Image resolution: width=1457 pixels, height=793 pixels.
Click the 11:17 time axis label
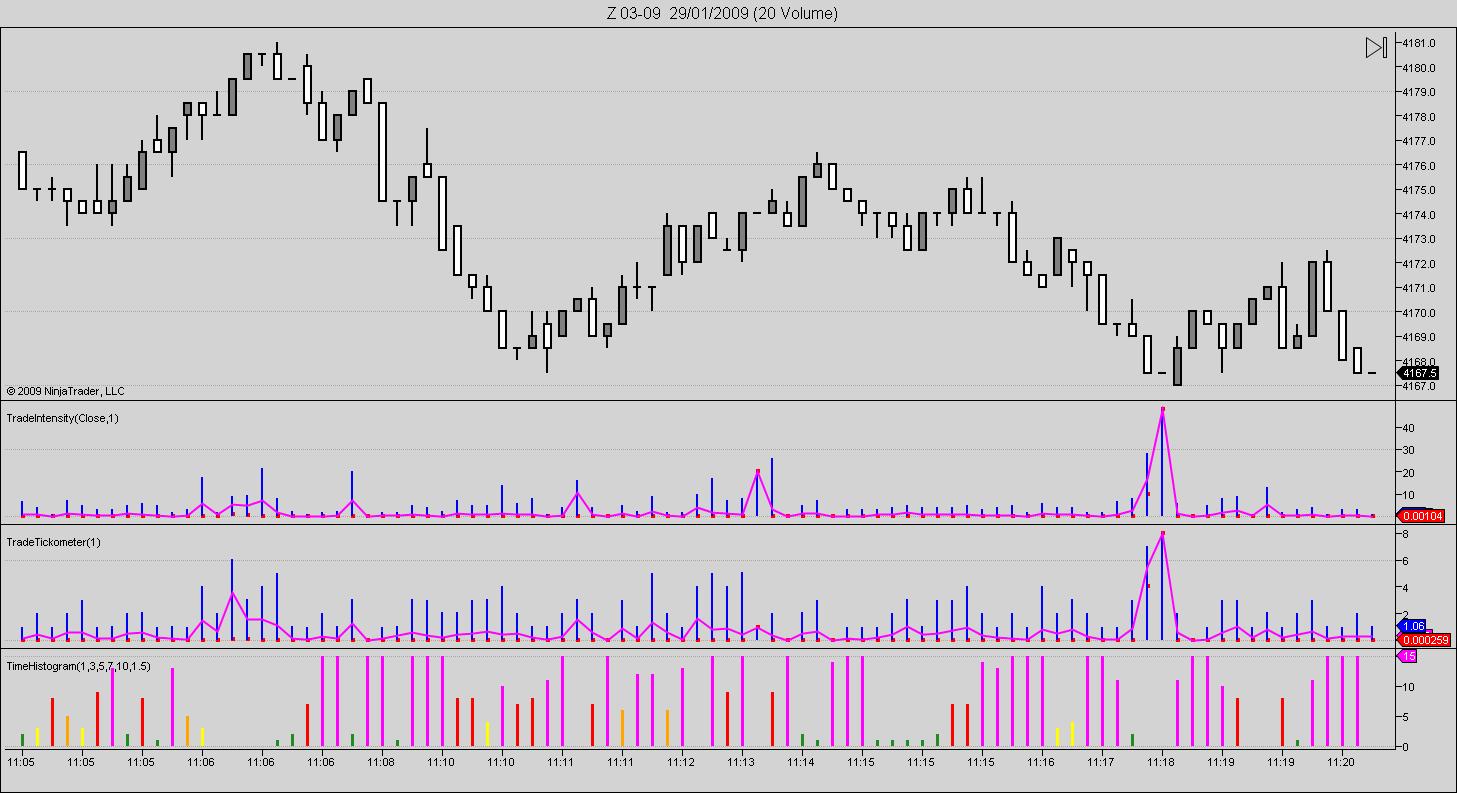coord(1101,762)
